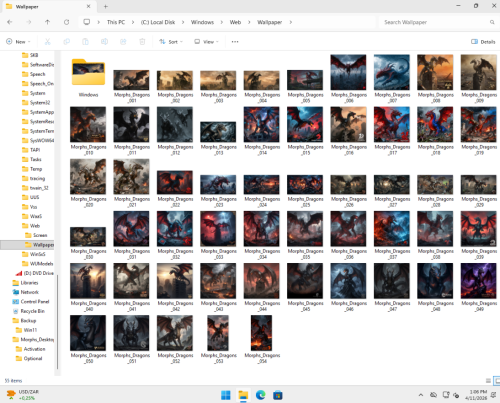Add a new tab with plus button

click(106, 6)
